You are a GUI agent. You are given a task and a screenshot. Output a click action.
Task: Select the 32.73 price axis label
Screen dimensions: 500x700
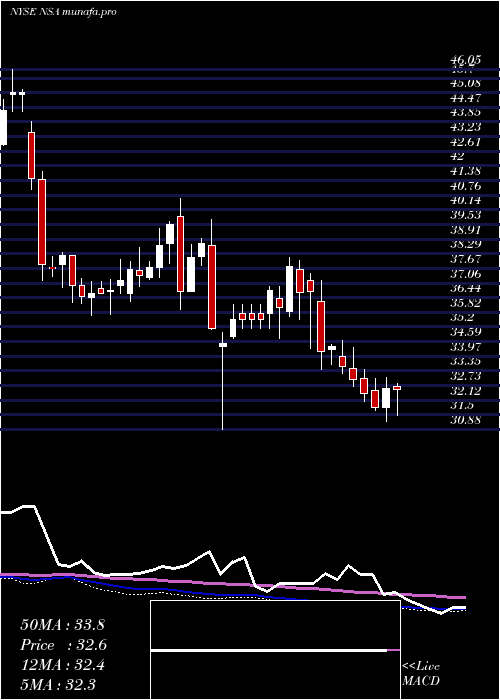pos(465,376)
